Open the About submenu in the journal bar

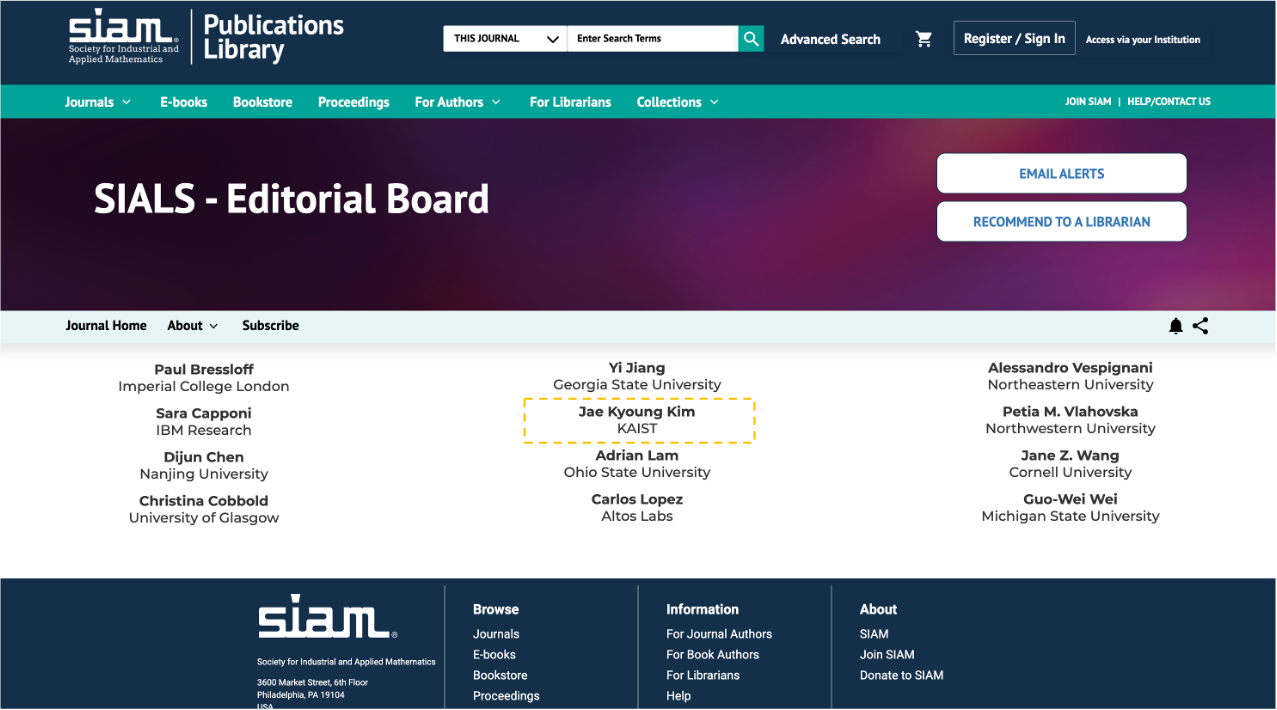pos(193,326)
